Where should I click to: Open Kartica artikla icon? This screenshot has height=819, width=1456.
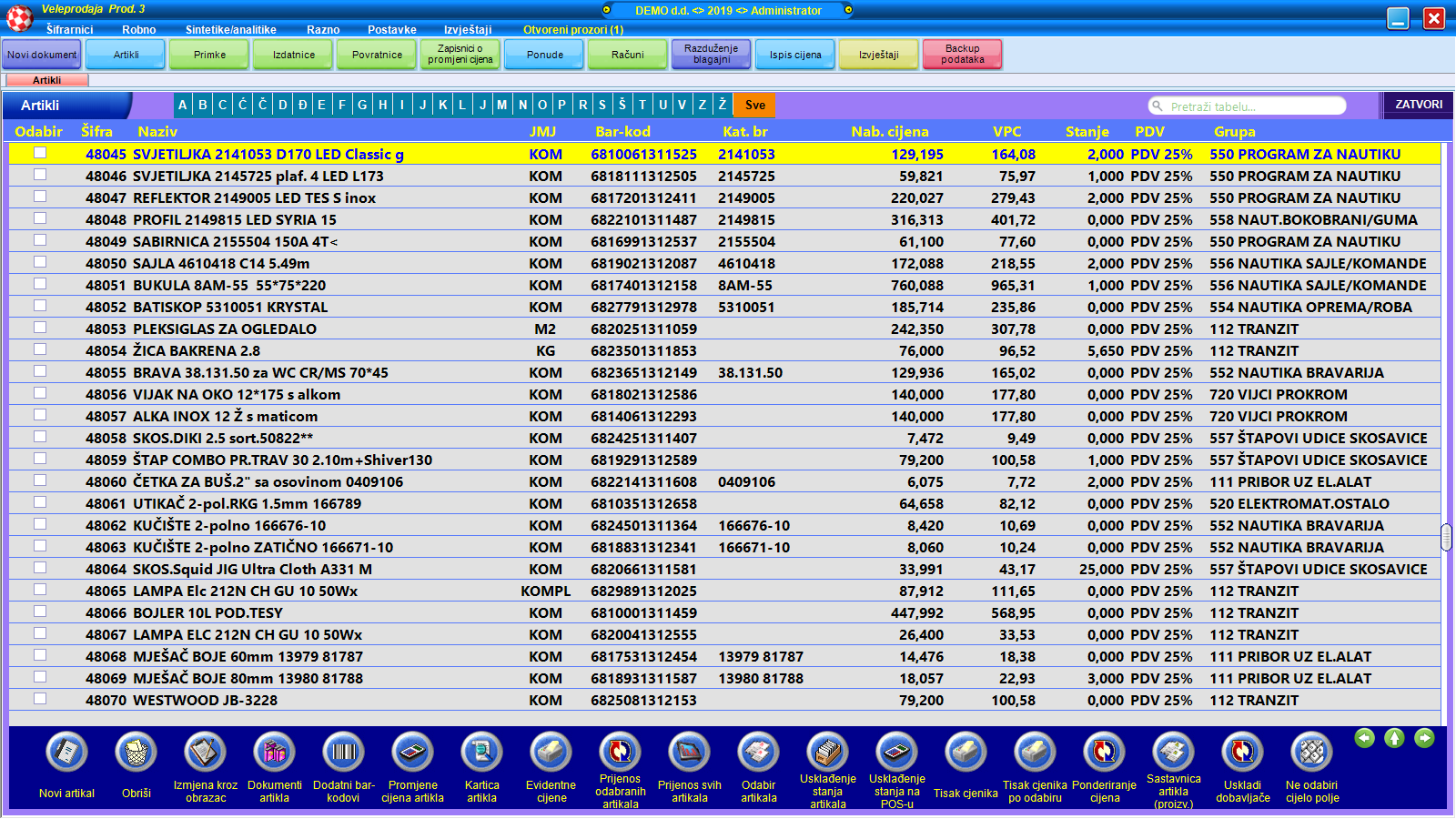point(481,753)
